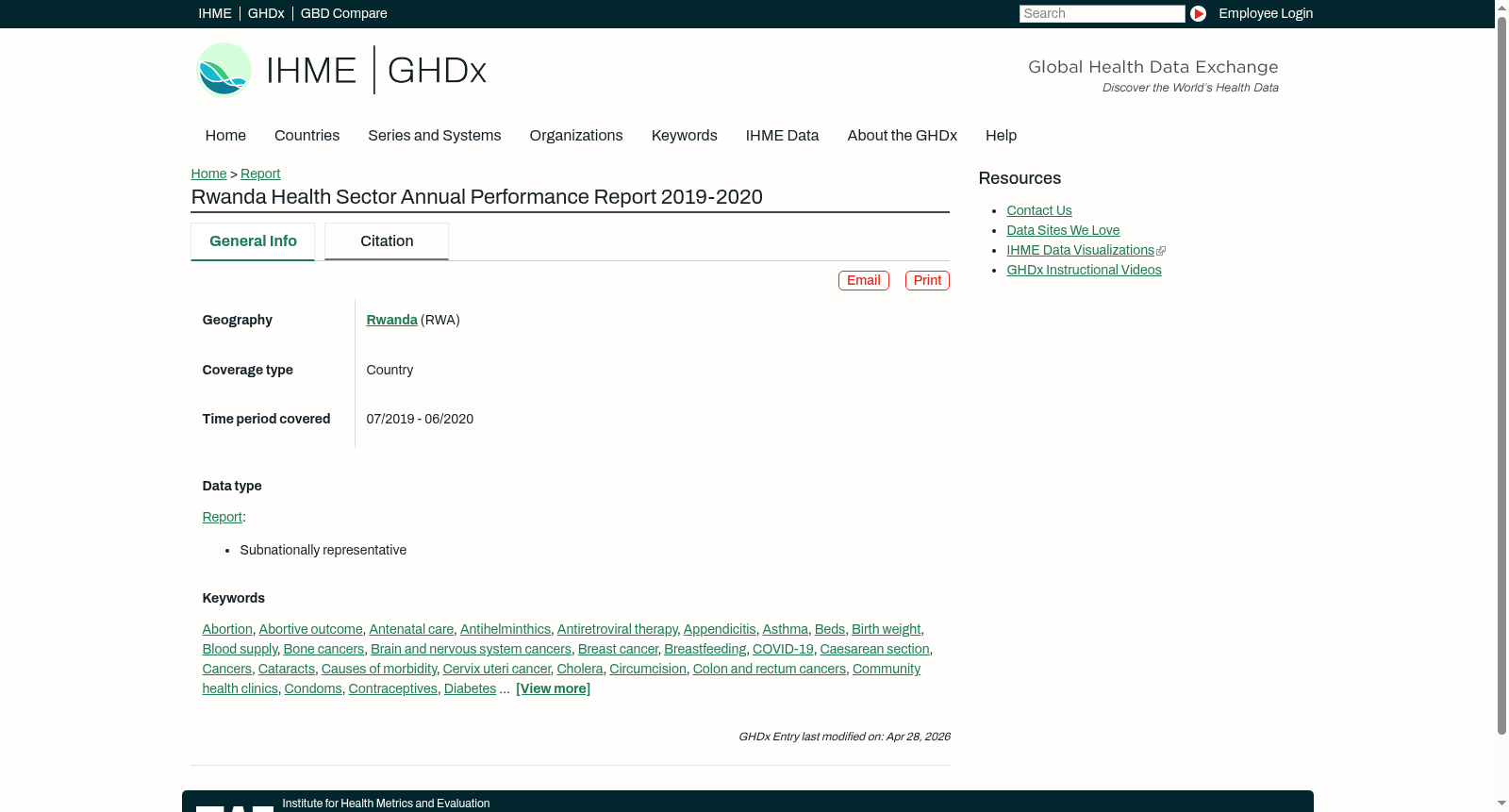Open GBD Compare in top bar
Screen dimensions: 1509x812
click(343, 13)
